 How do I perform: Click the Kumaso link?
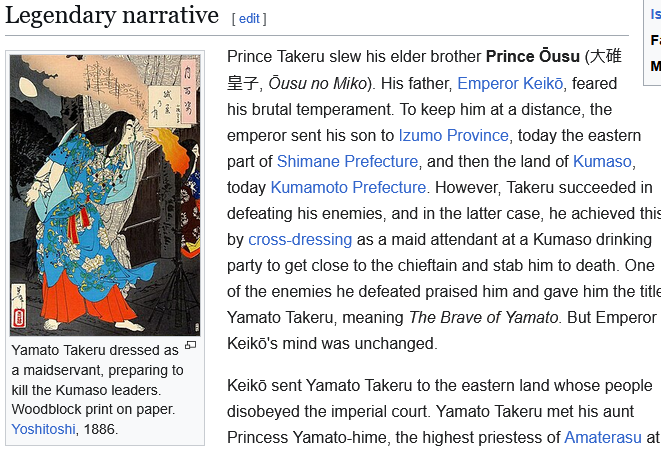[x=603, y=161]
